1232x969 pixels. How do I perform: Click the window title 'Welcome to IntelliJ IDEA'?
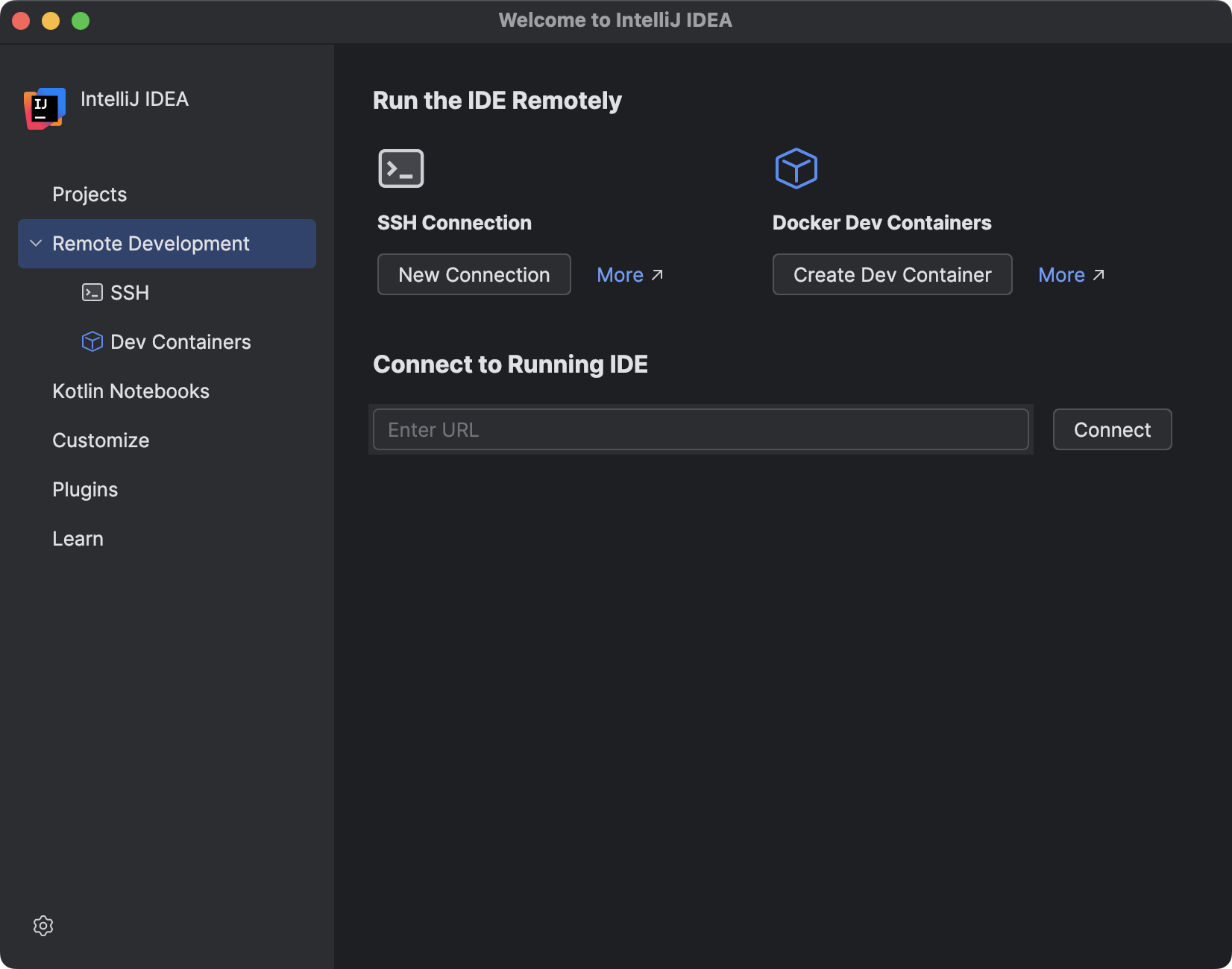pyautogui.click(x=615, y=20)
